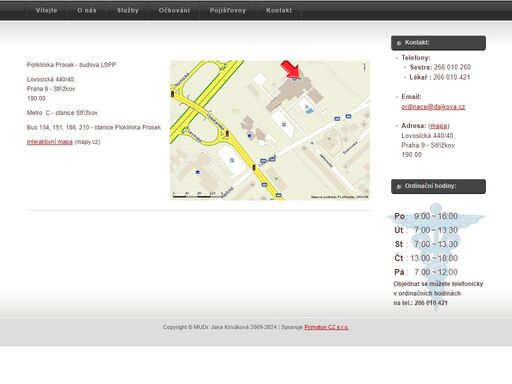Click the Copyright MUDr. Jana Kriváková footer text
Image resolution: width=512 pixels, height=384 pixels.
[x=220, y=327]
